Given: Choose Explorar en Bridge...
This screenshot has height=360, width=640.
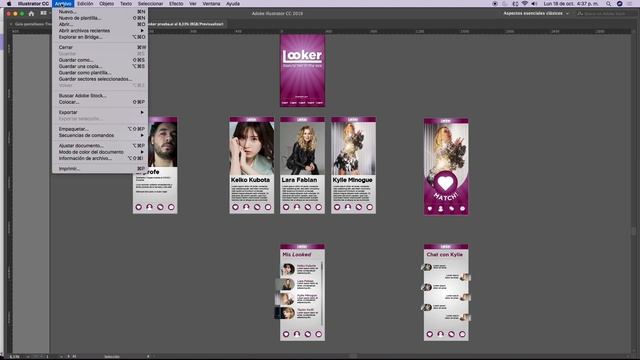Looking at the screenshot, I should pos(100,37).
